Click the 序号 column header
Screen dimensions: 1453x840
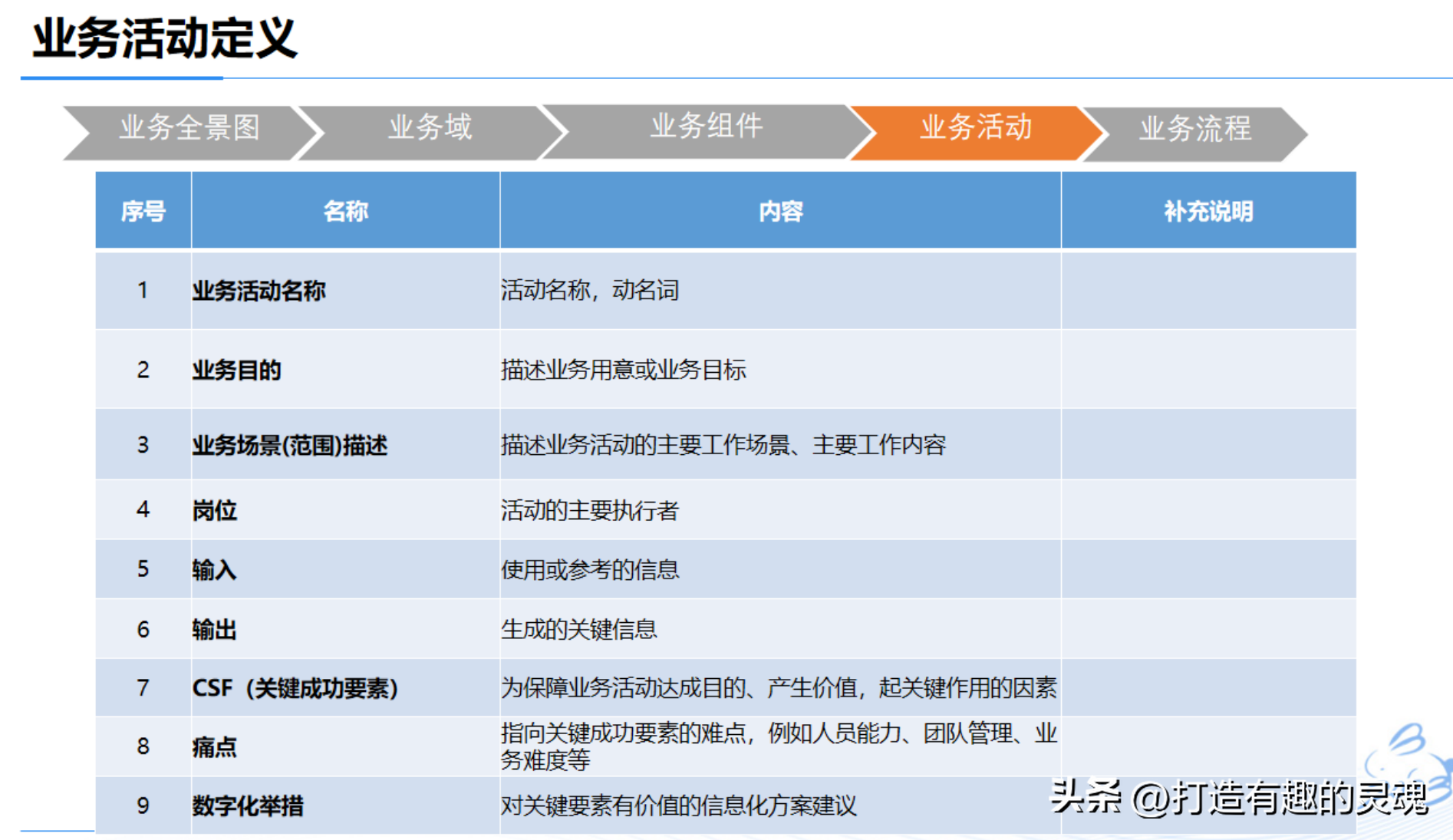click(x=143, y=211)
